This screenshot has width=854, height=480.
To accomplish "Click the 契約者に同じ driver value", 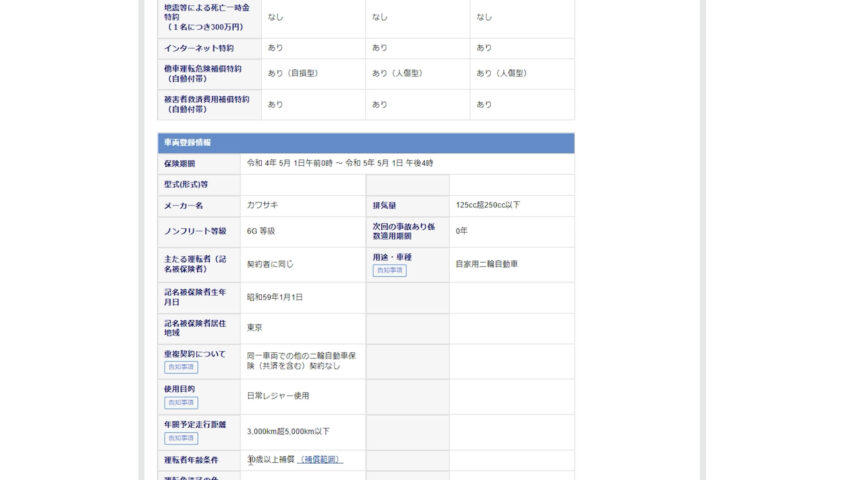I will pos(270,264).
